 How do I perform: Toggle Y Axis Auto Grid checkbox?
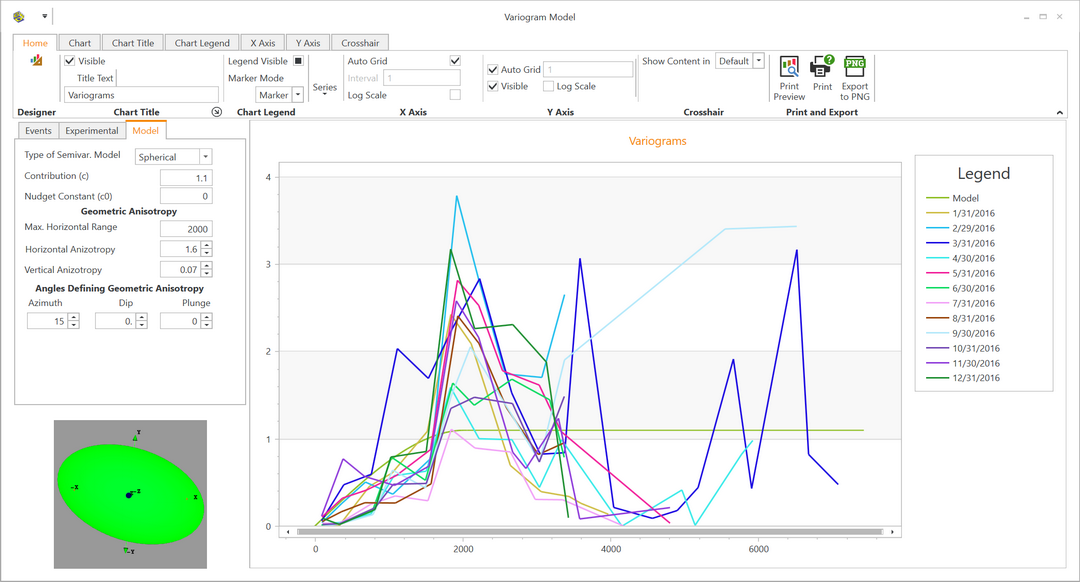pyautogui.click(x=492, y=69)
